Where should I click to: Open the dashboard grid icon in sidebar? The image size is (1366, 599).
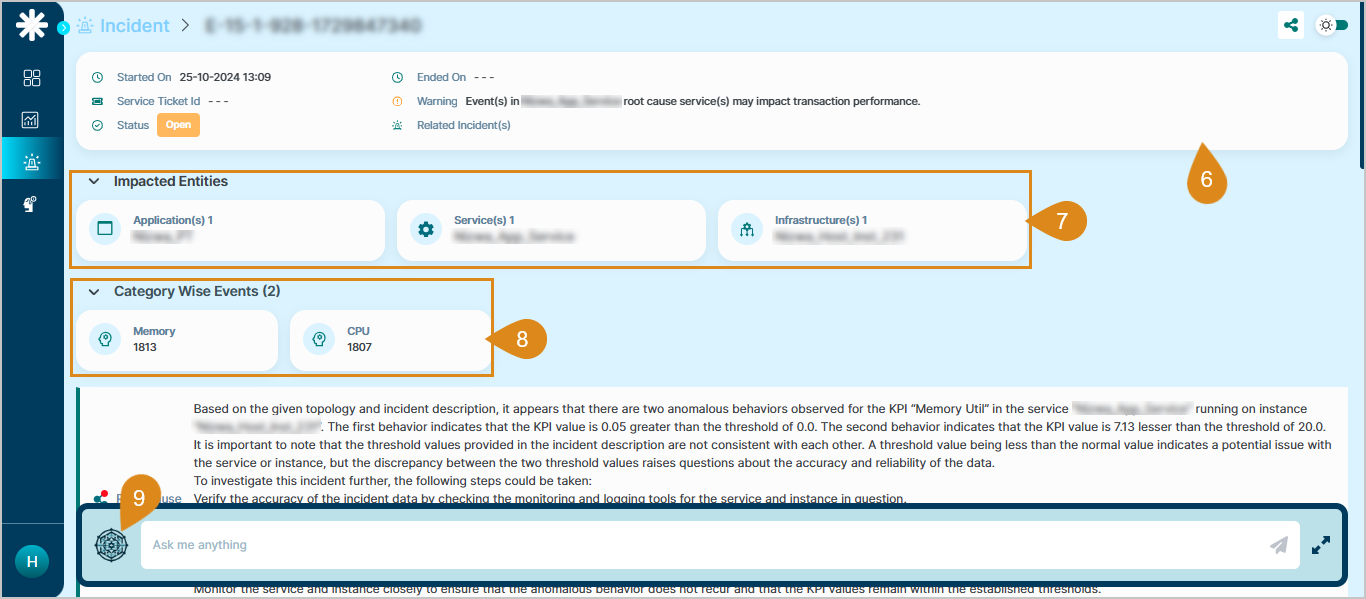pyautogui.click(x=31, y=78)
